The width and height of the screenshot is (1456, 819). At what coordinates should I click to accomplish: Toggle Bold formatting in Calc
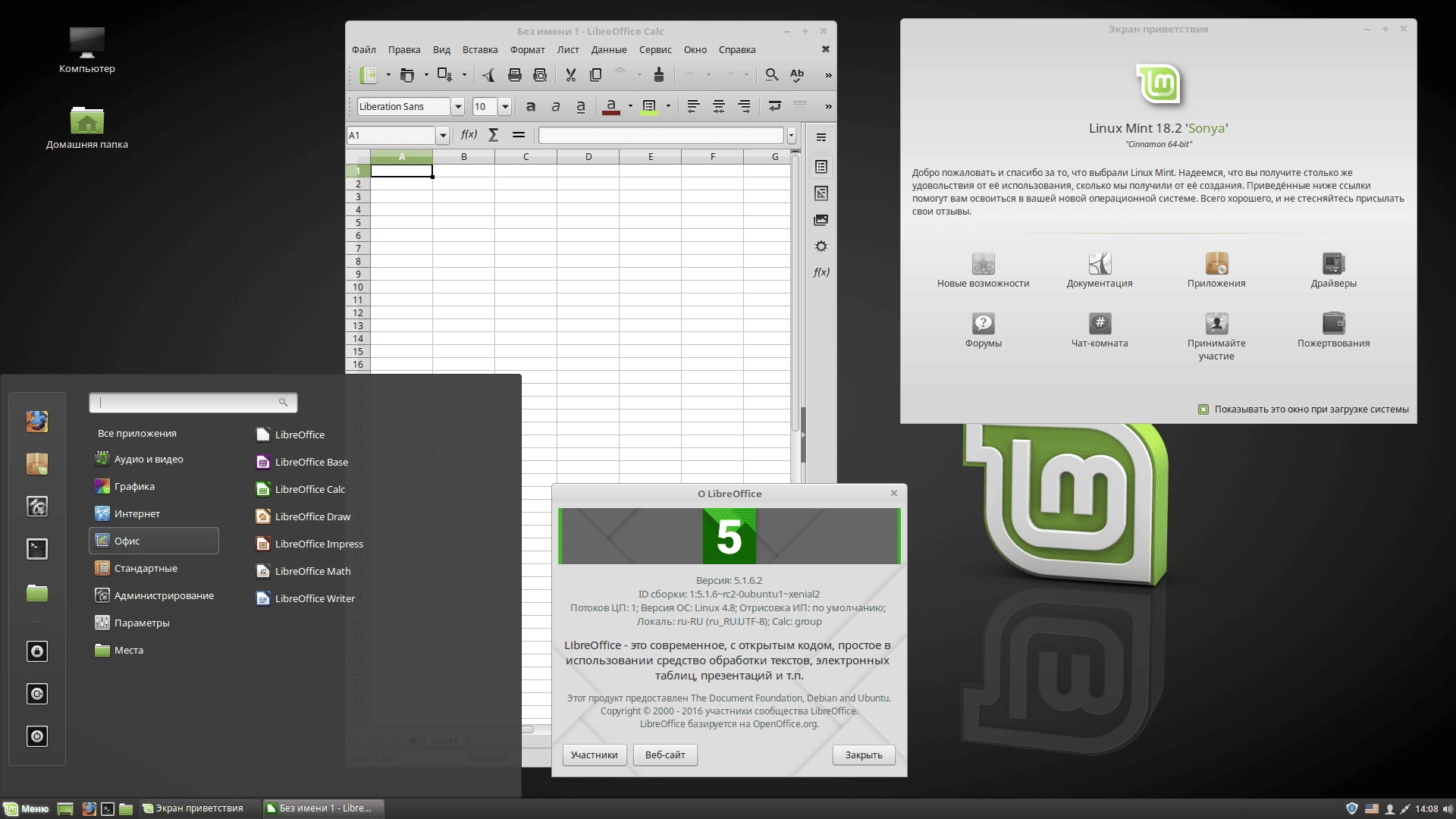pos(531,106)
